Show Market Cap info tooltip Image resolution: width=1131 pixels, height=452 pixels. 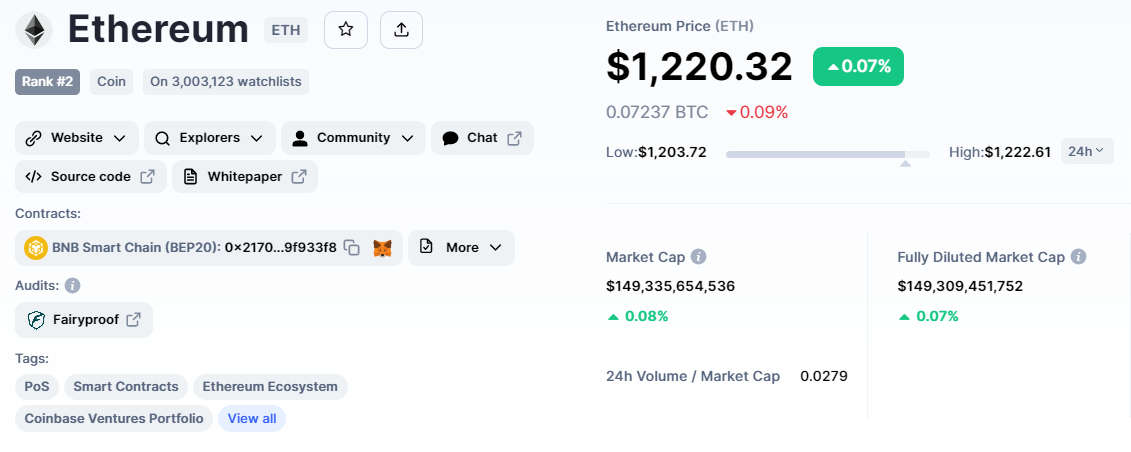click(x=698, y=257)
